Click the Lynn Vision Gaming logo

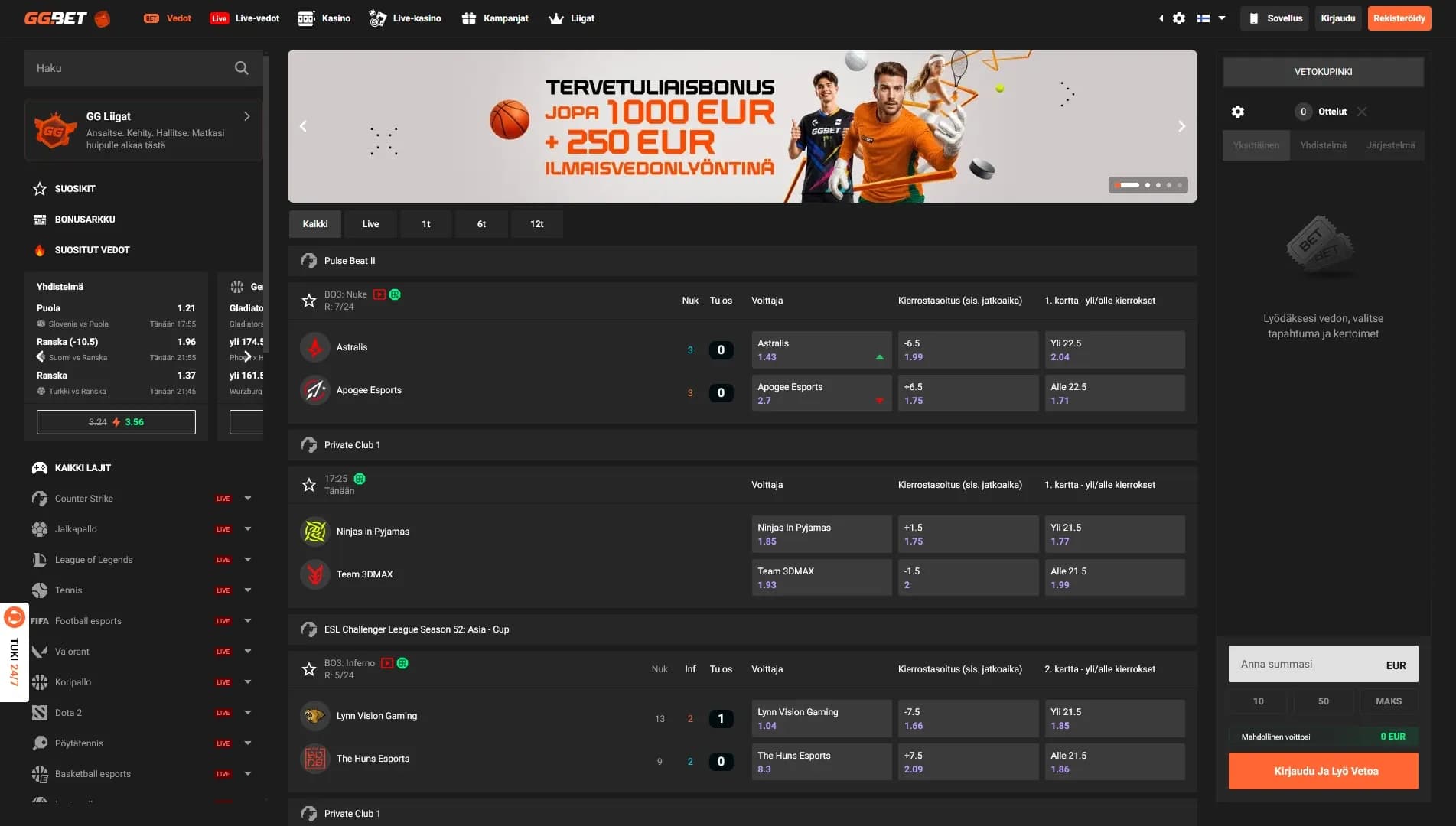(x=314, y=716)
